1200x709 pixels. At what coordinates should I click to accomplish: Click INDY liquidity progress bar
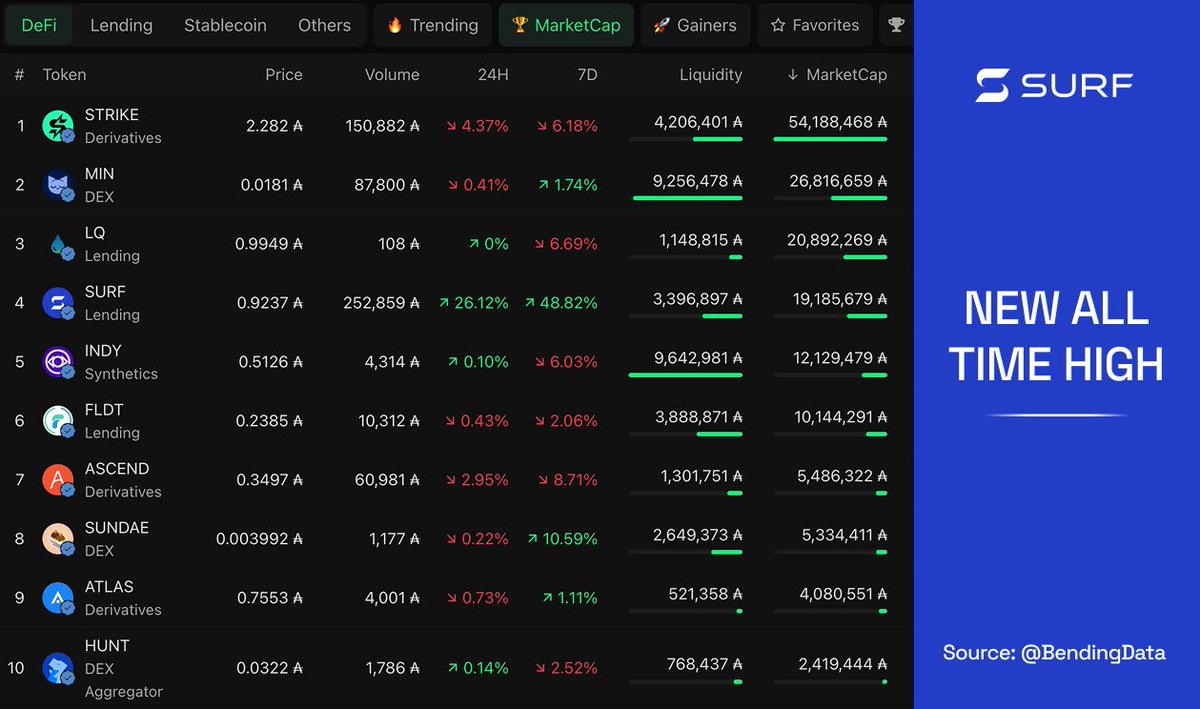tap(686, 375)
